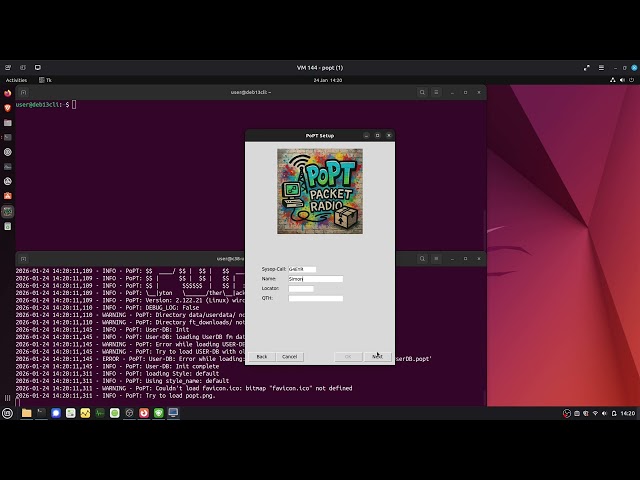Open host terminal in bottom taskbar
The height and width of the screenshot is (480, 640).
coord(41,413)
